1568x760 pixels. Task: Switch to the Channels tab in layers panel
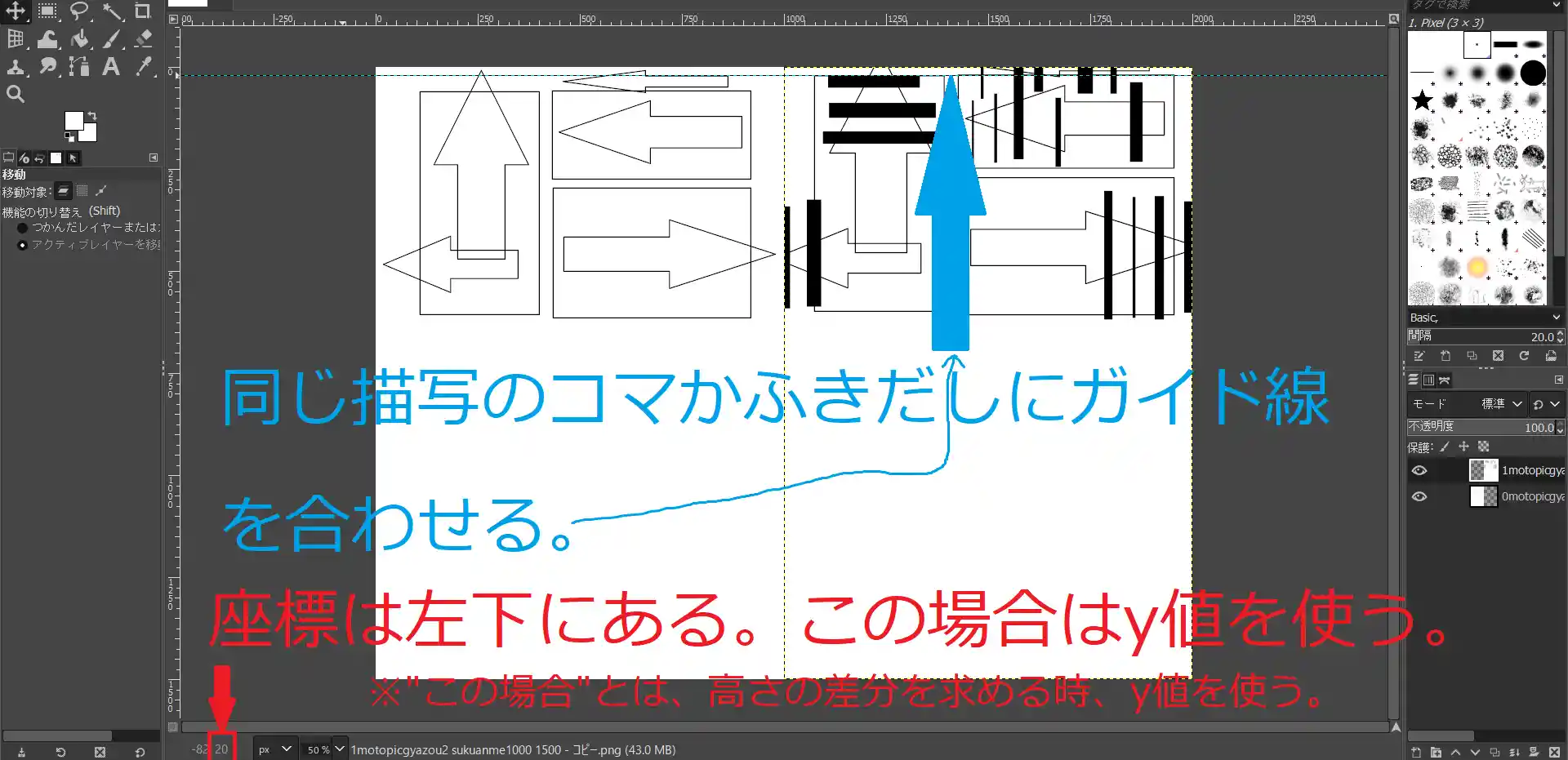coord(1428,379)
